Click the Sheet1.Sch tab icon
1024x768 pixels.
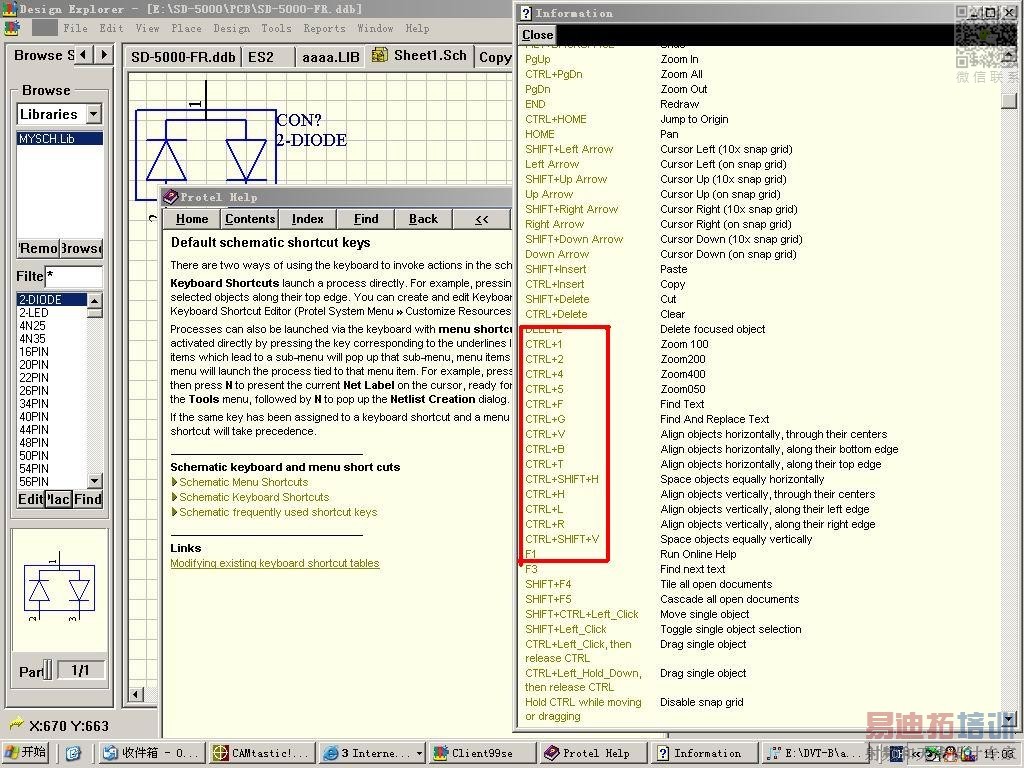tap(379, 56)
